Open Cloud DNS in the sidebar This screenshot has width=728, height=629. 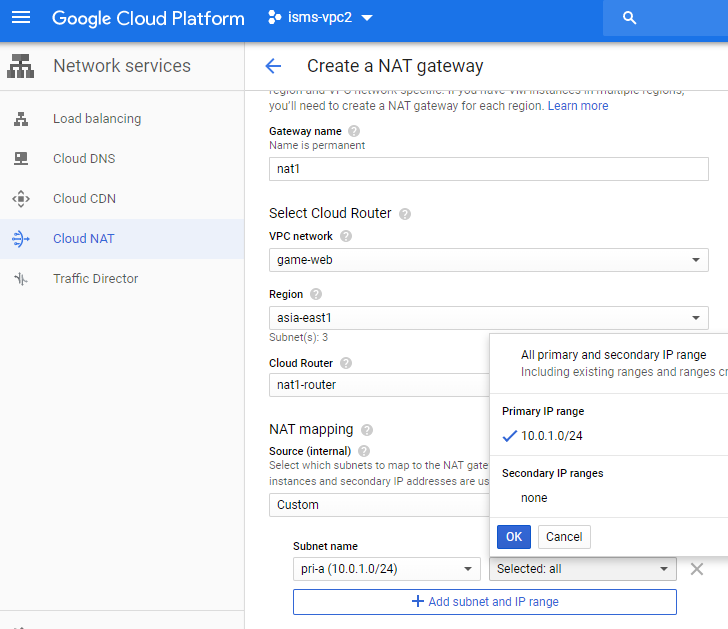tap(84, 159)
